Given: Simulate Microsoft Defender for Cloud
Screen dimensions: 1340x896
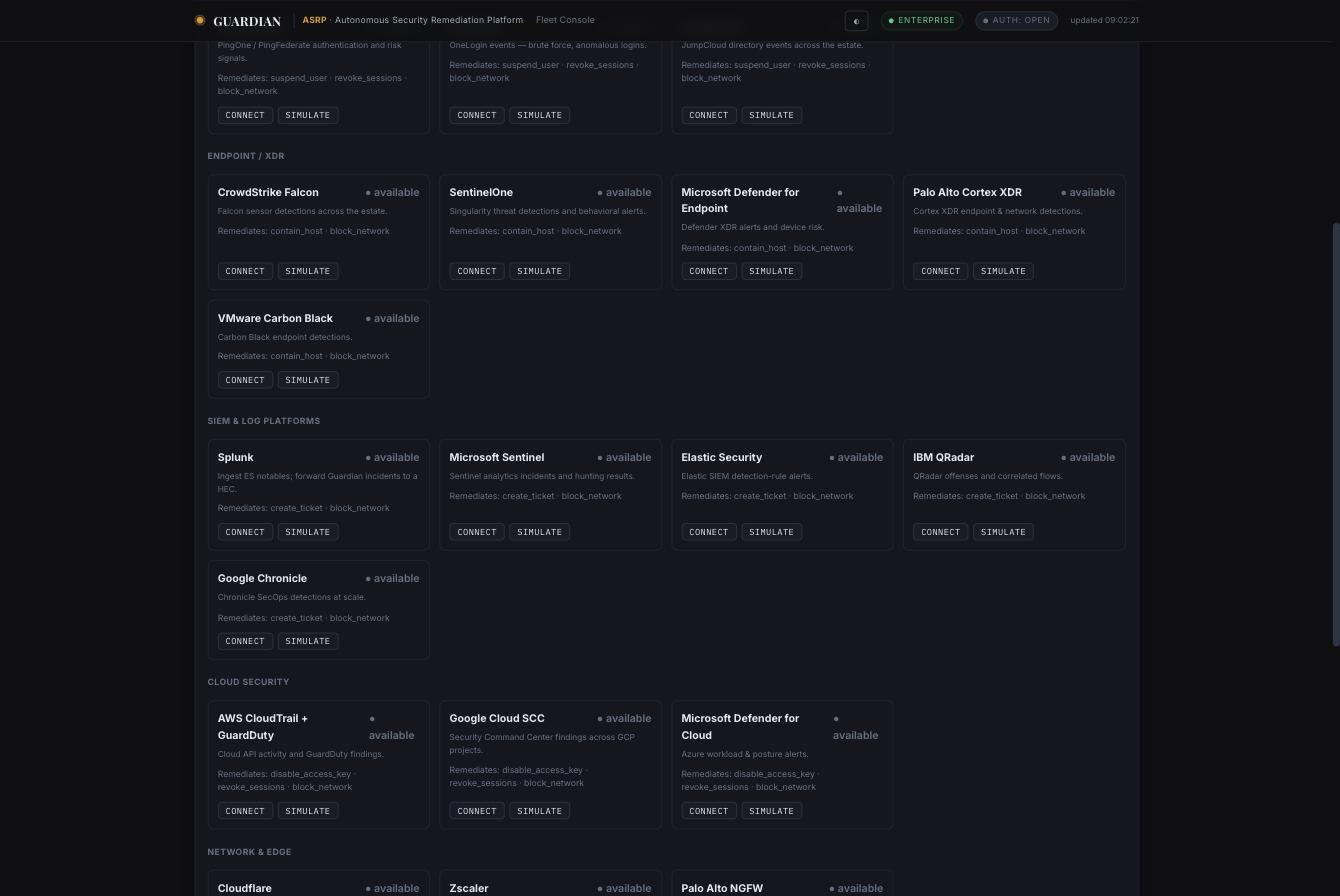Looking at the screenshot, I should (x=772, y=811).
